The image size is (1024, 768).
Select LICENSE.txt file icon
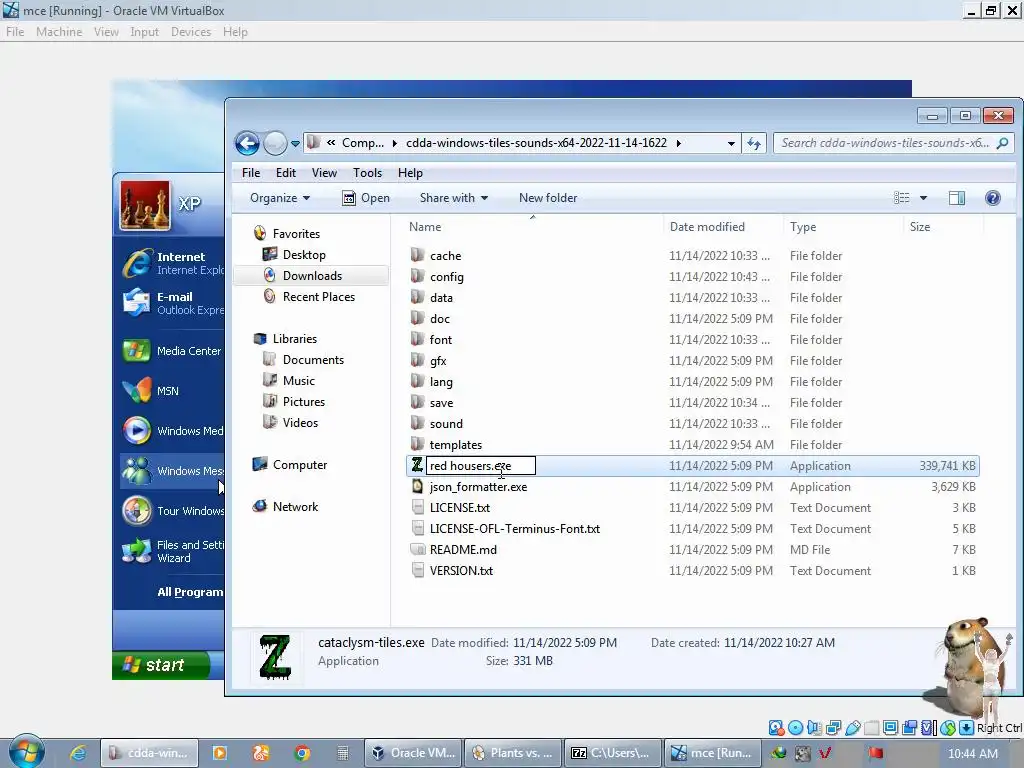pyautogui.click(x=417, y=507)
